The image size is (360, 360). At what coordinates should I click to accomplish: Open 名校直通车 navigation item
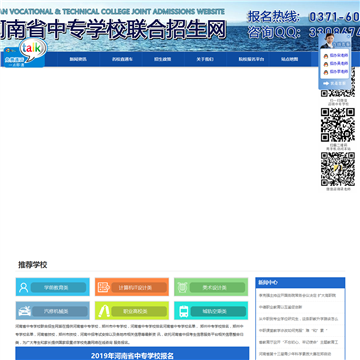[122, 59]
